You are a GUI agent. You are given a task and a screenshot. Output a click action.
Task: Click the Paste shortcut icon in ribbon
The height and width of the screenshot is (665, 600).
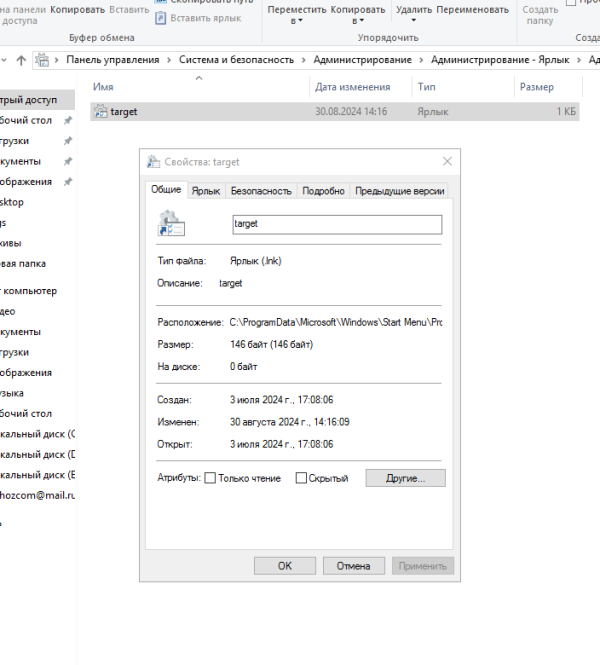(x=160, y=18)
